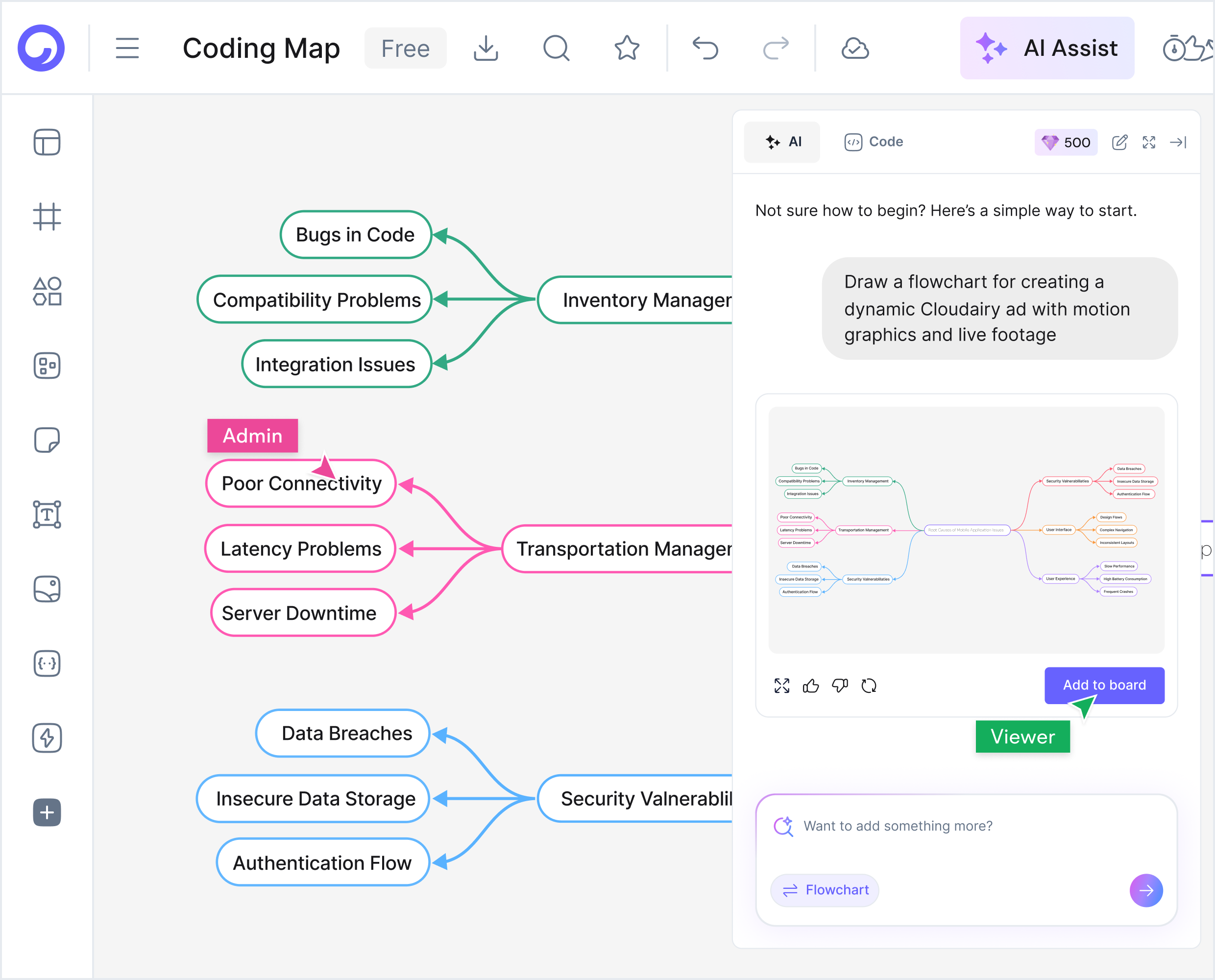Switch to the AI tab
The image size is (1215, 980).
pos(783,142)
